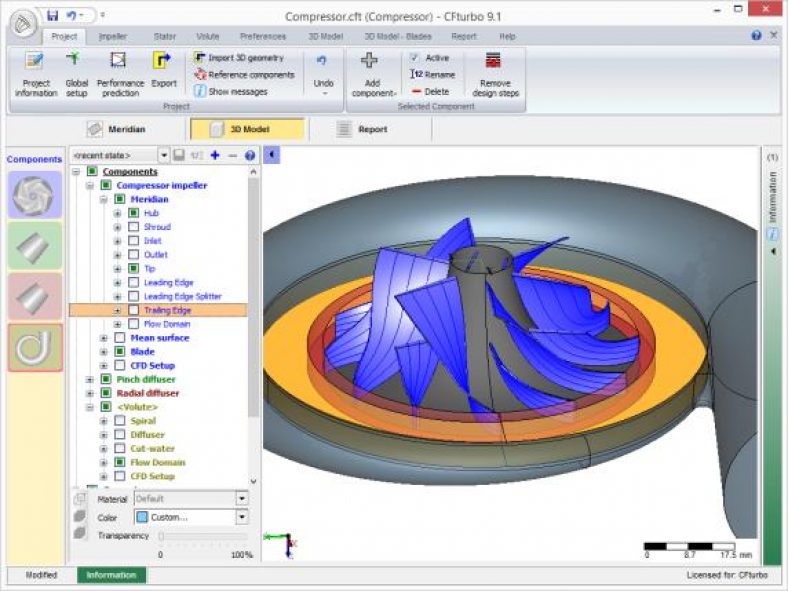The width and height of the screenshot is (788, 591).
Task: Select the impeller component in sidebar
Action: click(35, 195)
